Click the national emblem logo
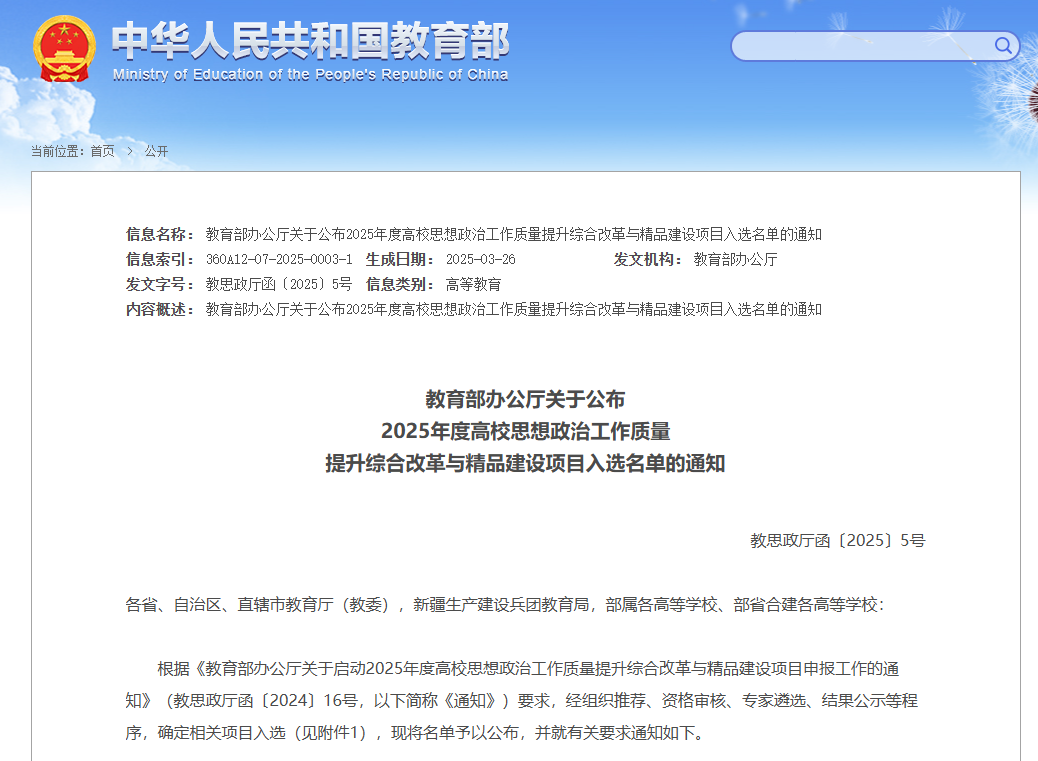Image resolution: width=1038 pixels, height=761 pixels. click(65, 49)
